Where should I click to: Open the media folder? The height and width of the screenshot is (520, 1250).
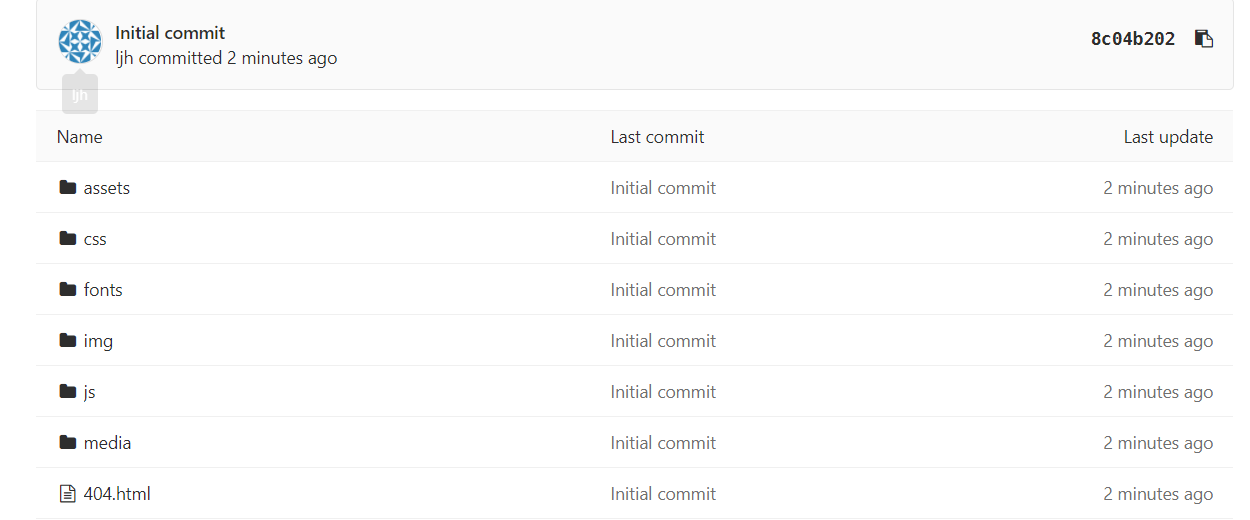coord(107,443)
